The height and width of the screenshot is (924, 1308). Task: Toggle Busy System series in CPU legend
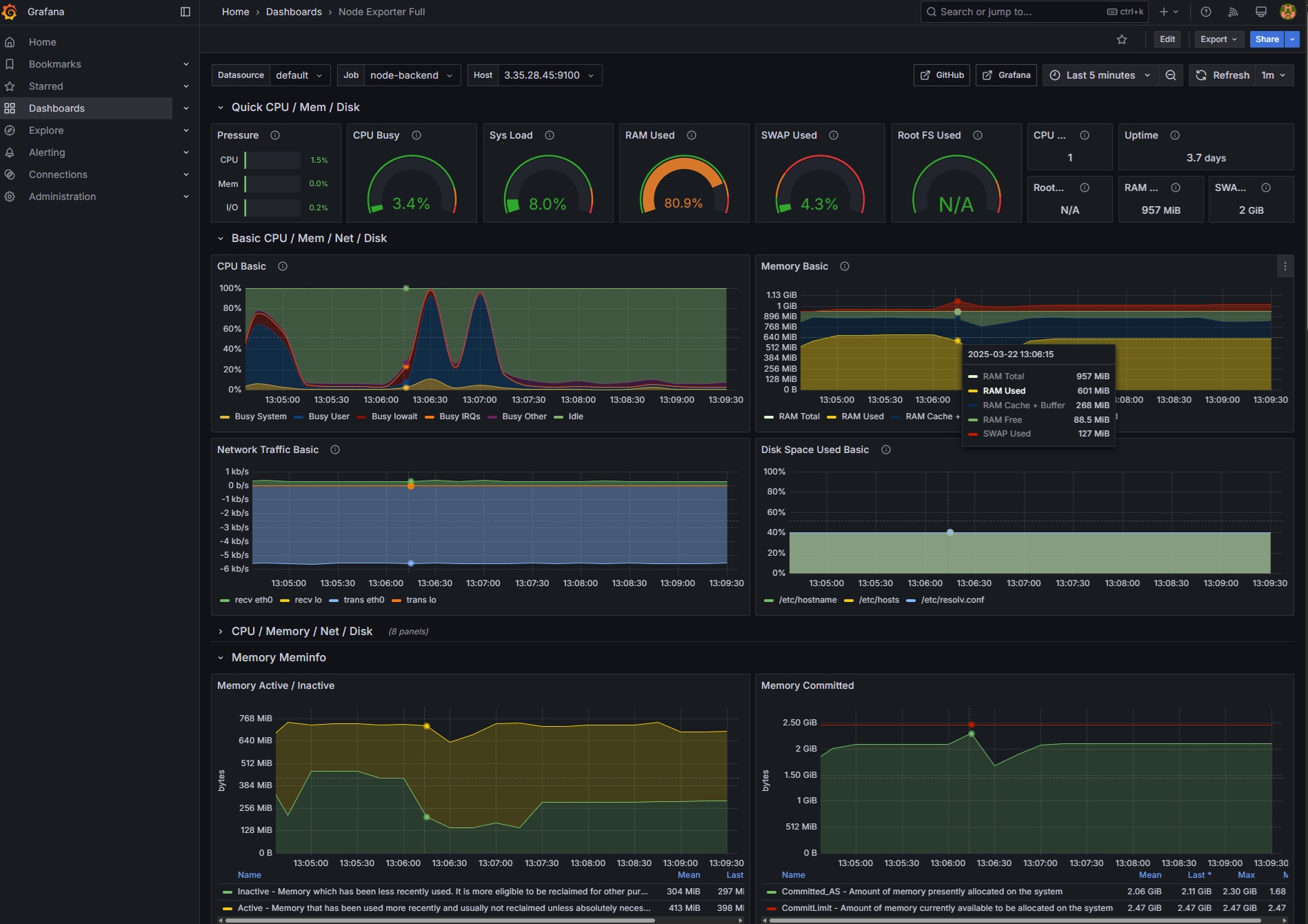point(254,416)
